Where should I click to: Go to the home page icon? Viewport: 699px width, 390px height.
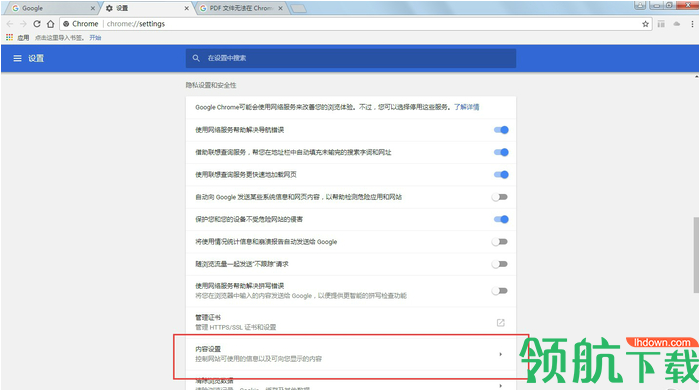pos(50,24)
